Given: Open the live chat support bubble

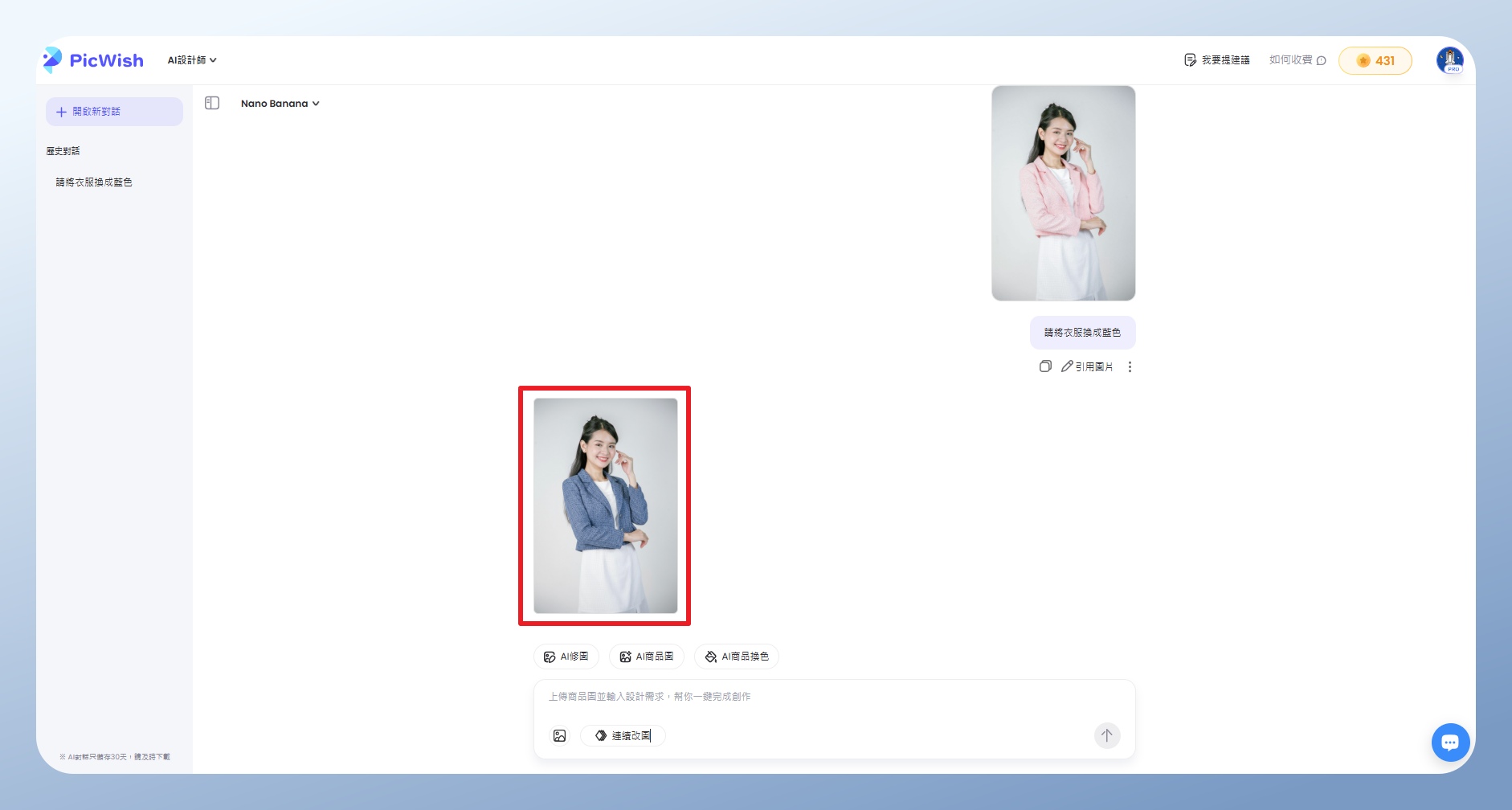Looking at the screenshot, I should [x=1450, y=742].
